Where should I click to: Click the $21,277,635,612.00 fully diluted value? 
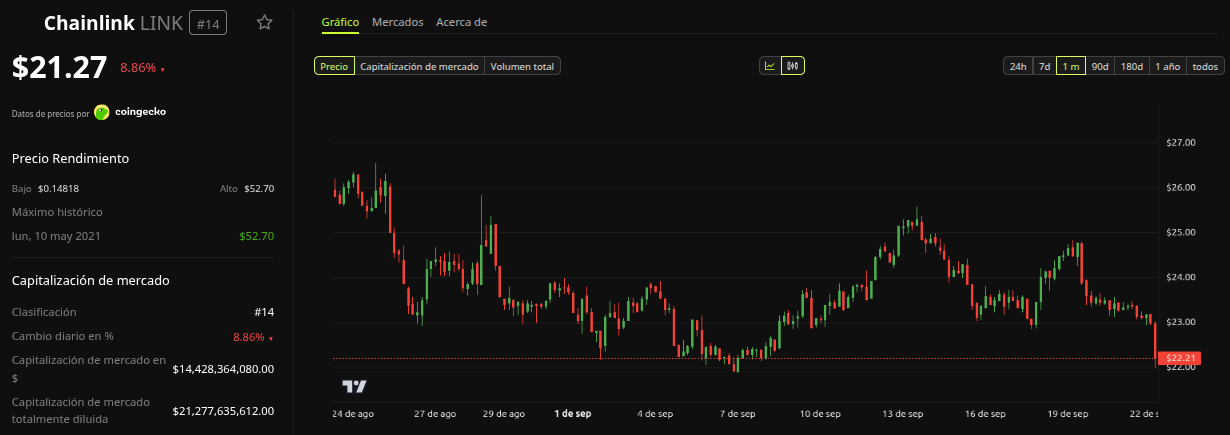point(223,410)
